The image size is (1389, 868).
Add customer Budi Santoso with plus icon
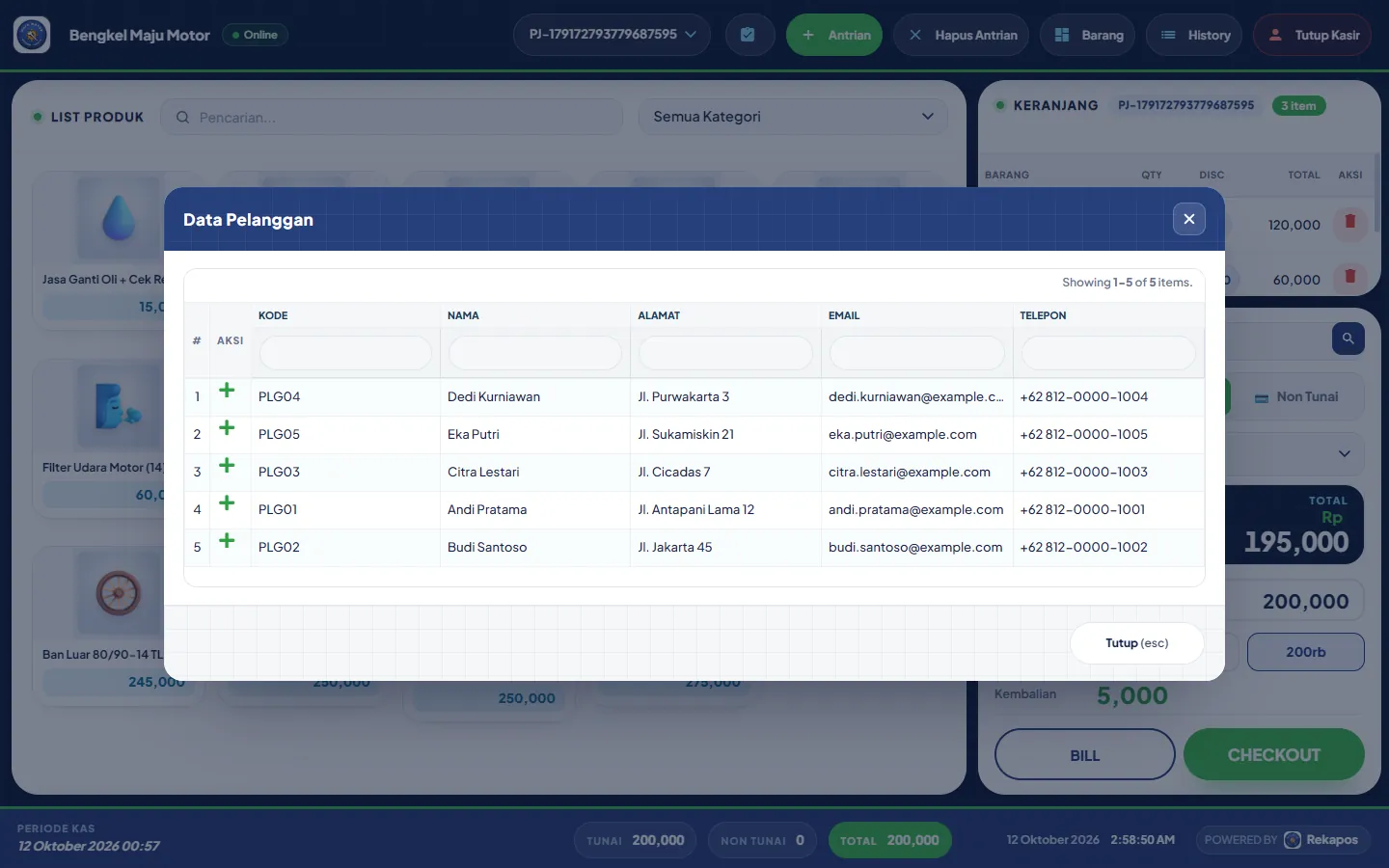pos(227,541)
